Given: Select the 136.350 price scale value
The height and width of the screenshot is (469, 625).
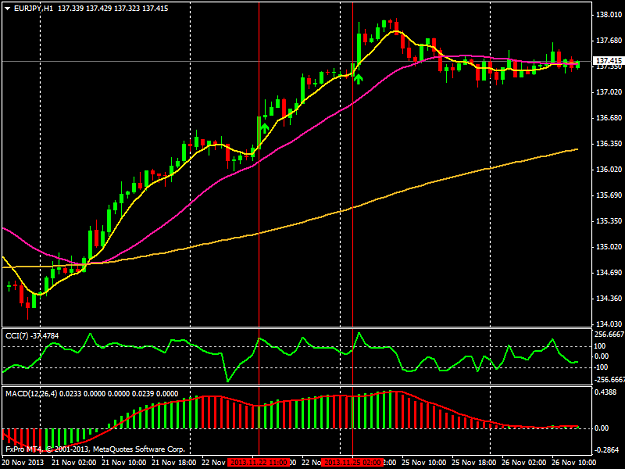Looking at the screenshot, I should (609, 143).
